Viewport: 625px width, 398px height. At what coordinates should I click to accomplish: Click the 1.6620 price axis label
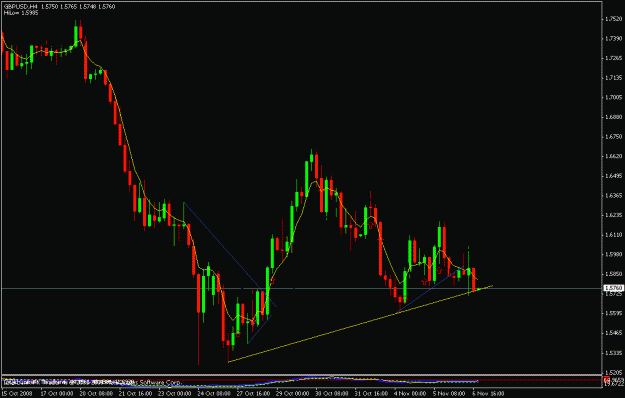tap(614, 156)
